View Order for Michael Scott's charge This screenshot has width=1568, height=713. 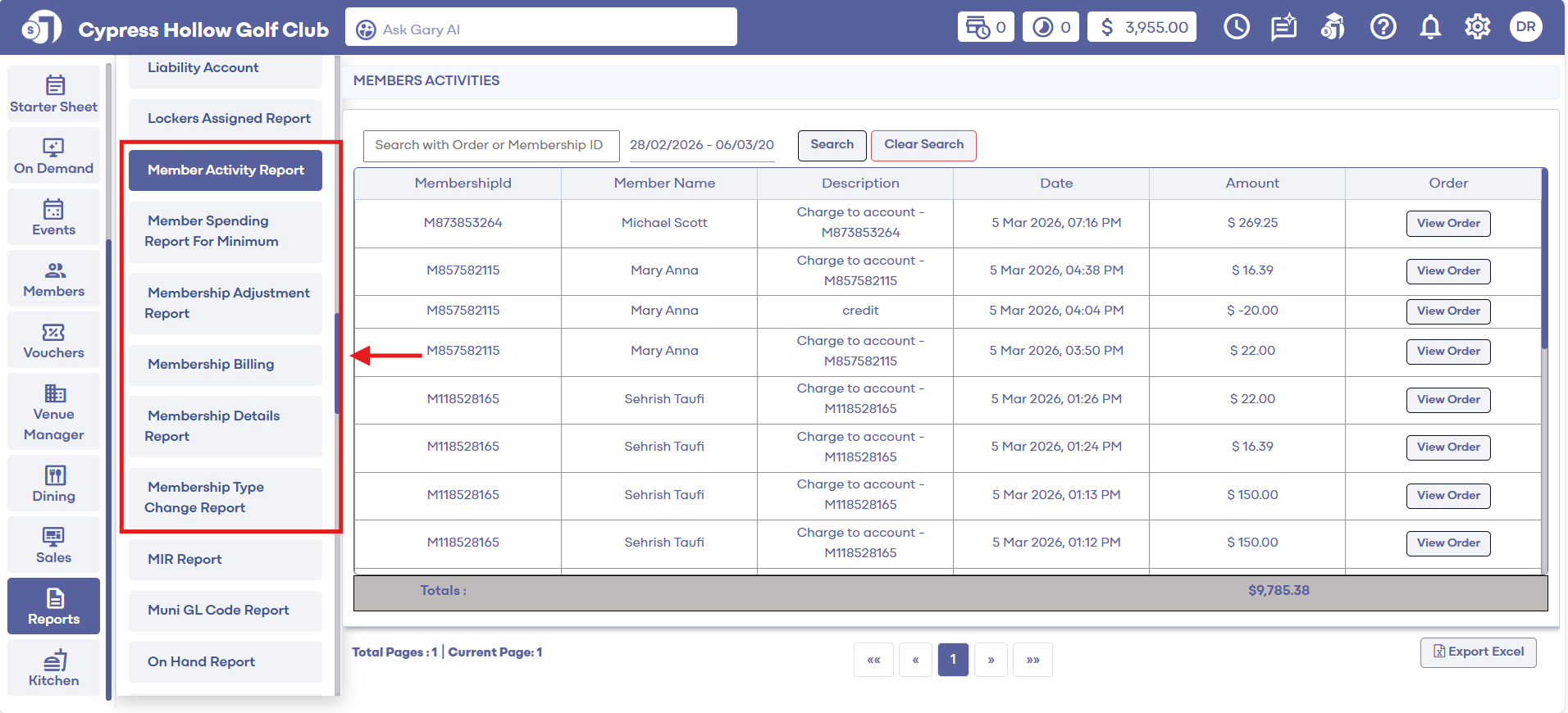click(1447, 224)
